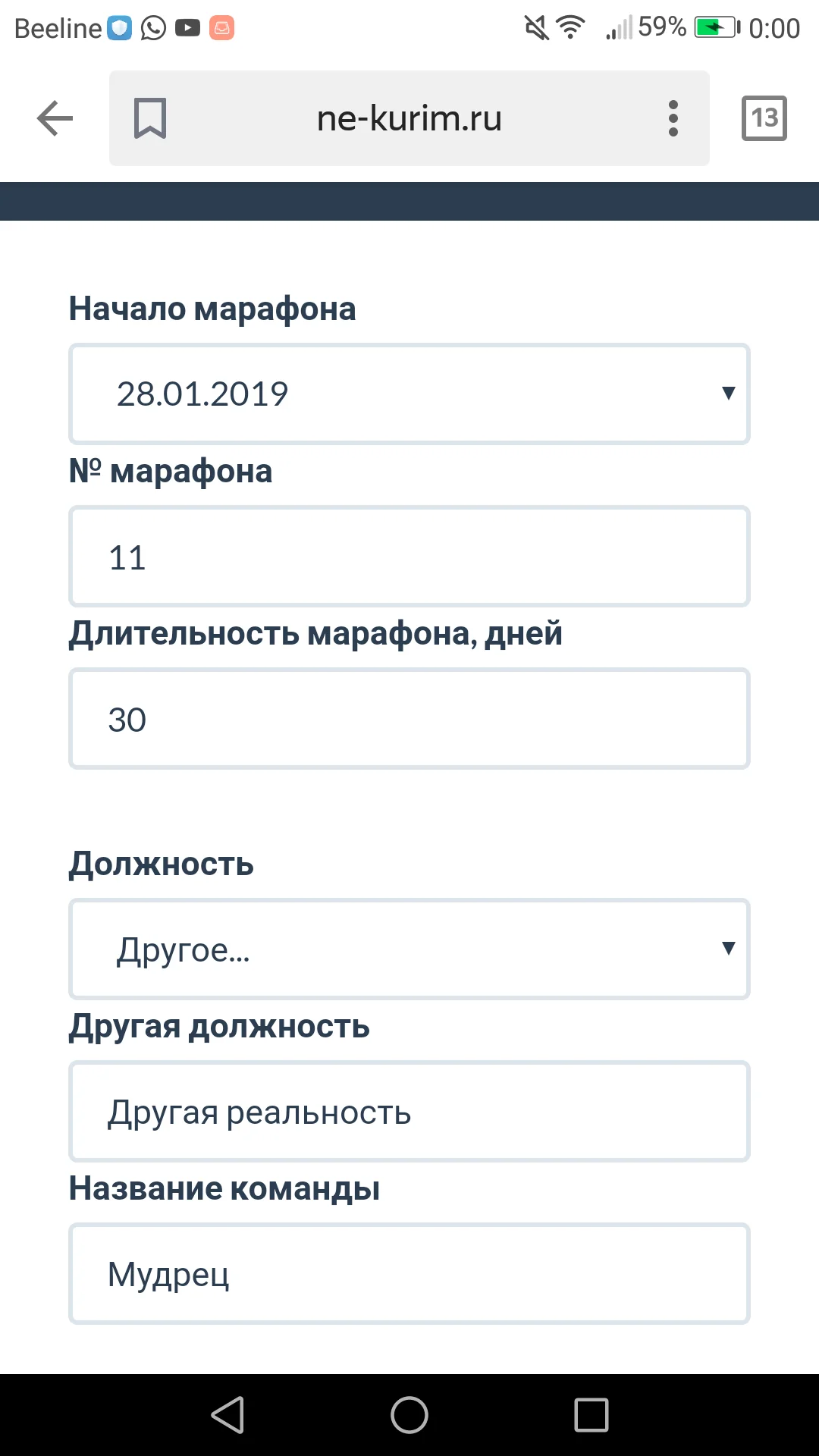Click the Название команды field showing Мудрец
This screenshot has height=1456, width=819.
tap(409, 1272)
